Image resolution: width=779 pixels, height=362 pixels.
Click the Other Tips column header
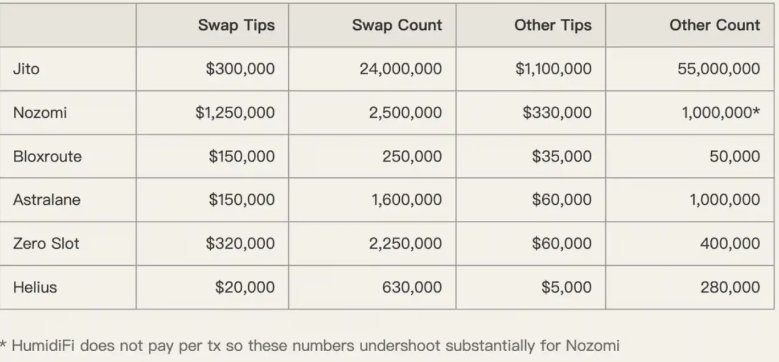[x=552, y=25]
